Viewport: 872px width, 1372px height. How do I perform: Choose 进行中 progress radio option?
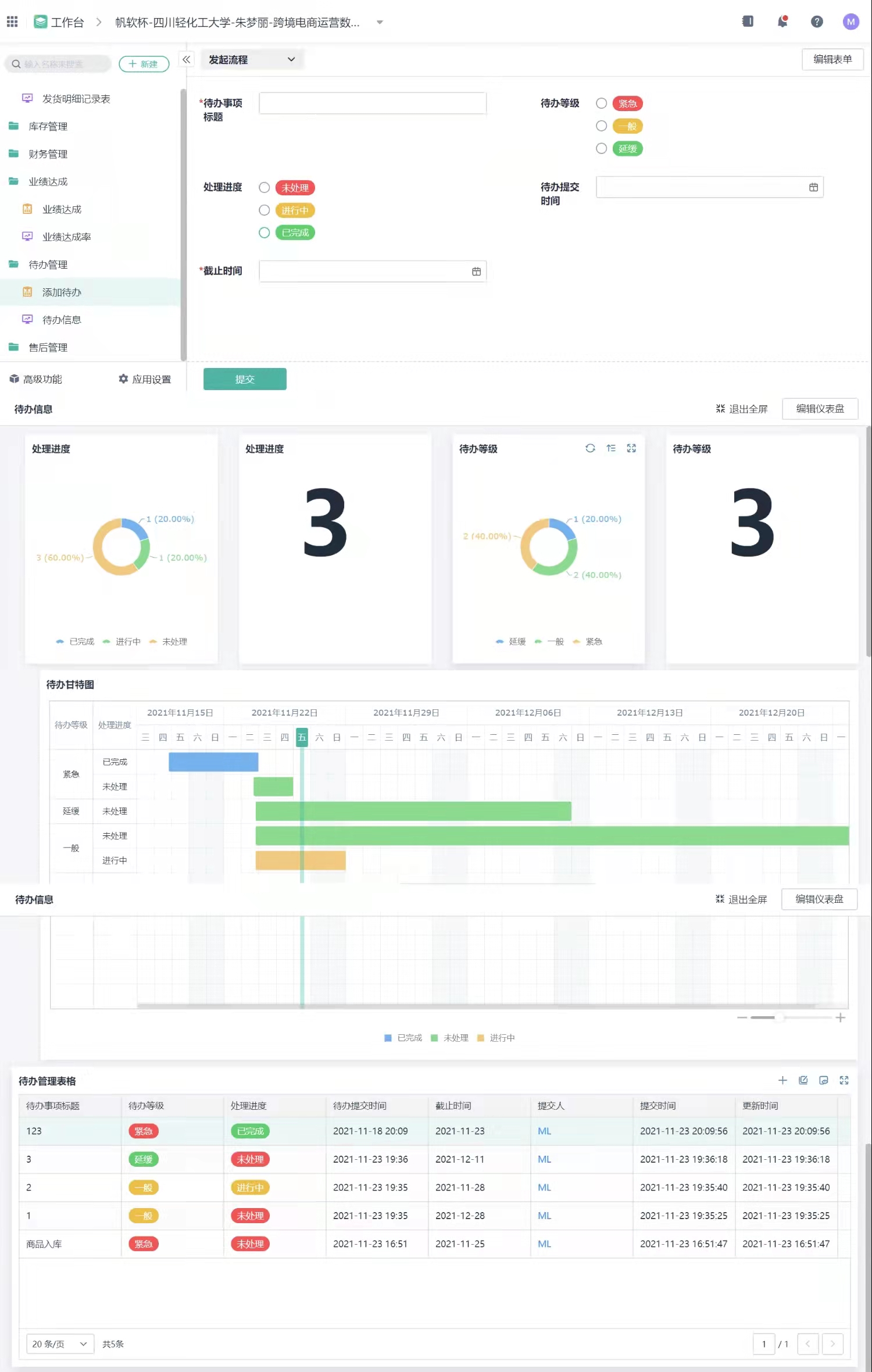265,210
